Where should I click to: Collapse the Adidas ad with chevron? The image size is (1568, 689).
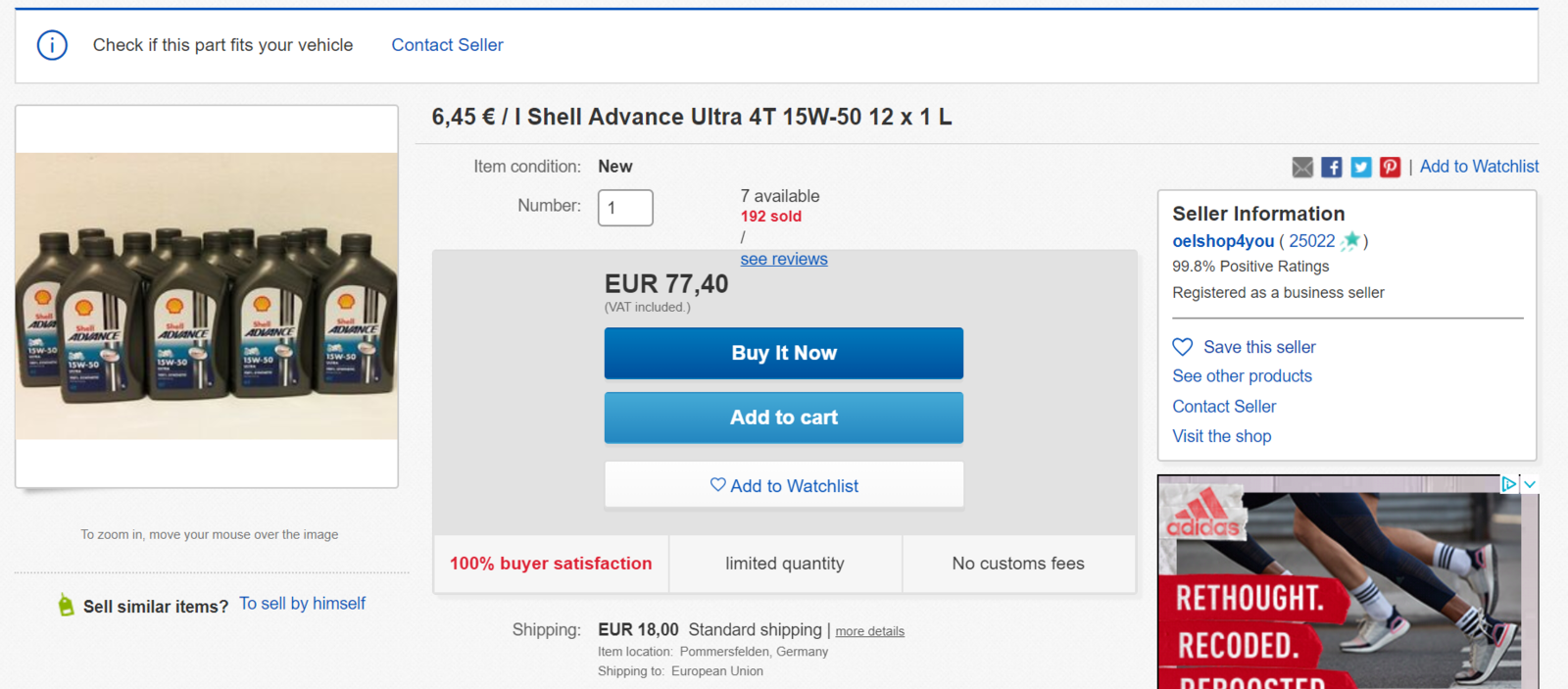pos(1530,484)
